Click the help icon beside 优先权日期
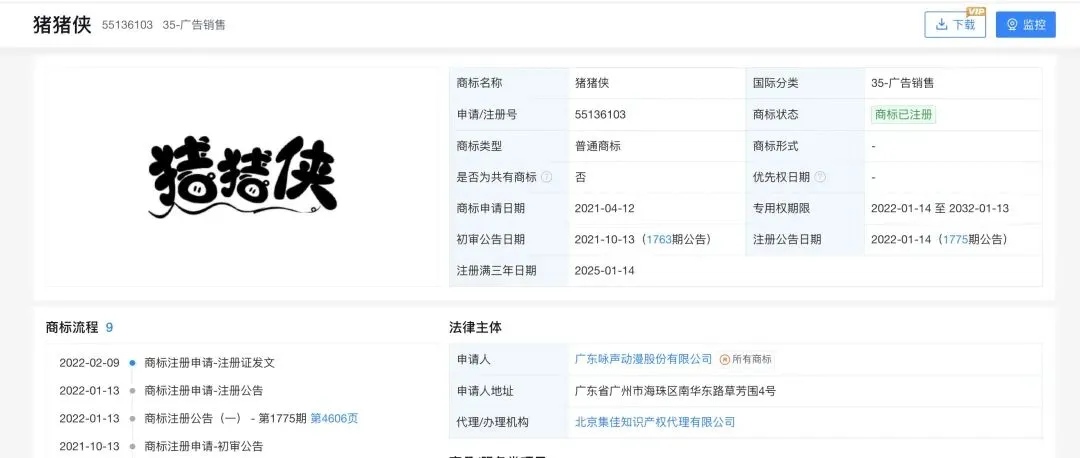Screen dimensions: 1080x458 click(820, 177)
